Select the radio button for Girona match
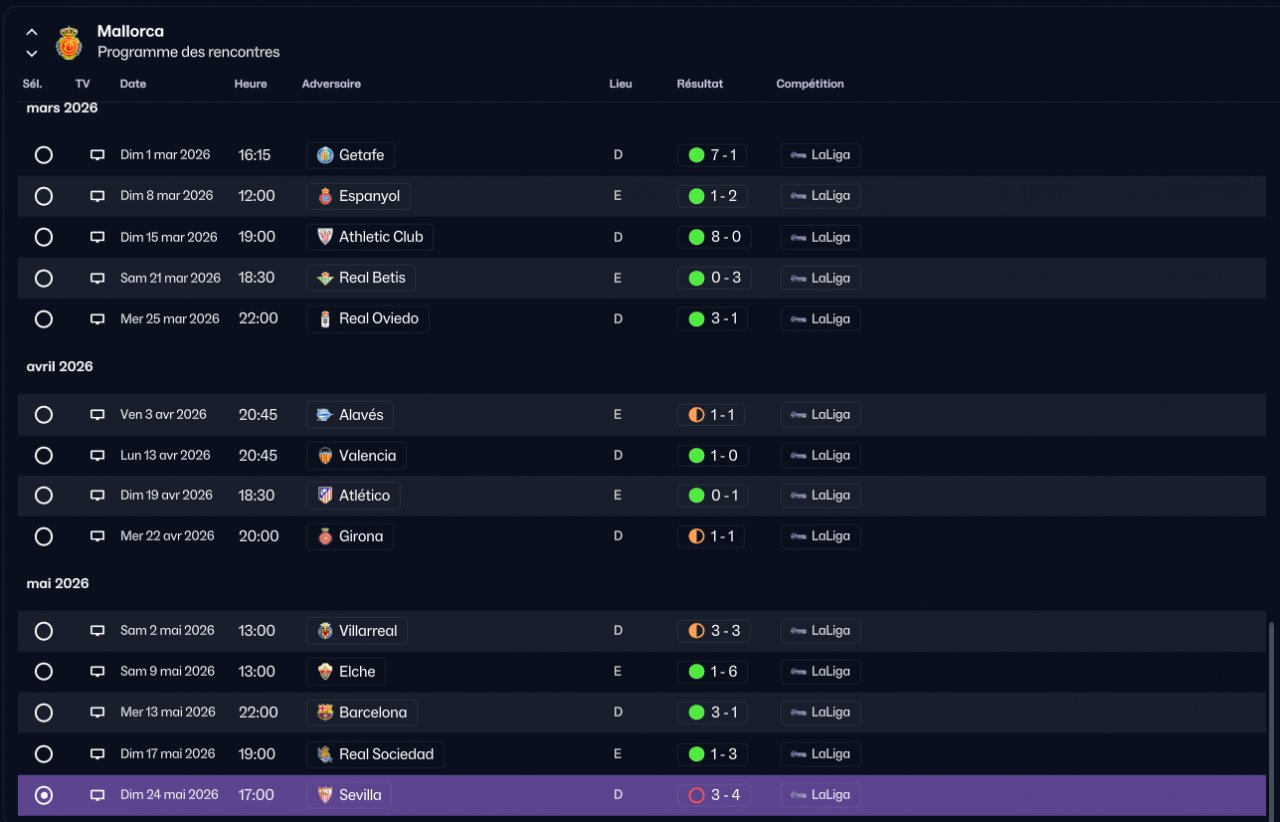Screen dimensions: 1280x822 click(x=44, y=537)
